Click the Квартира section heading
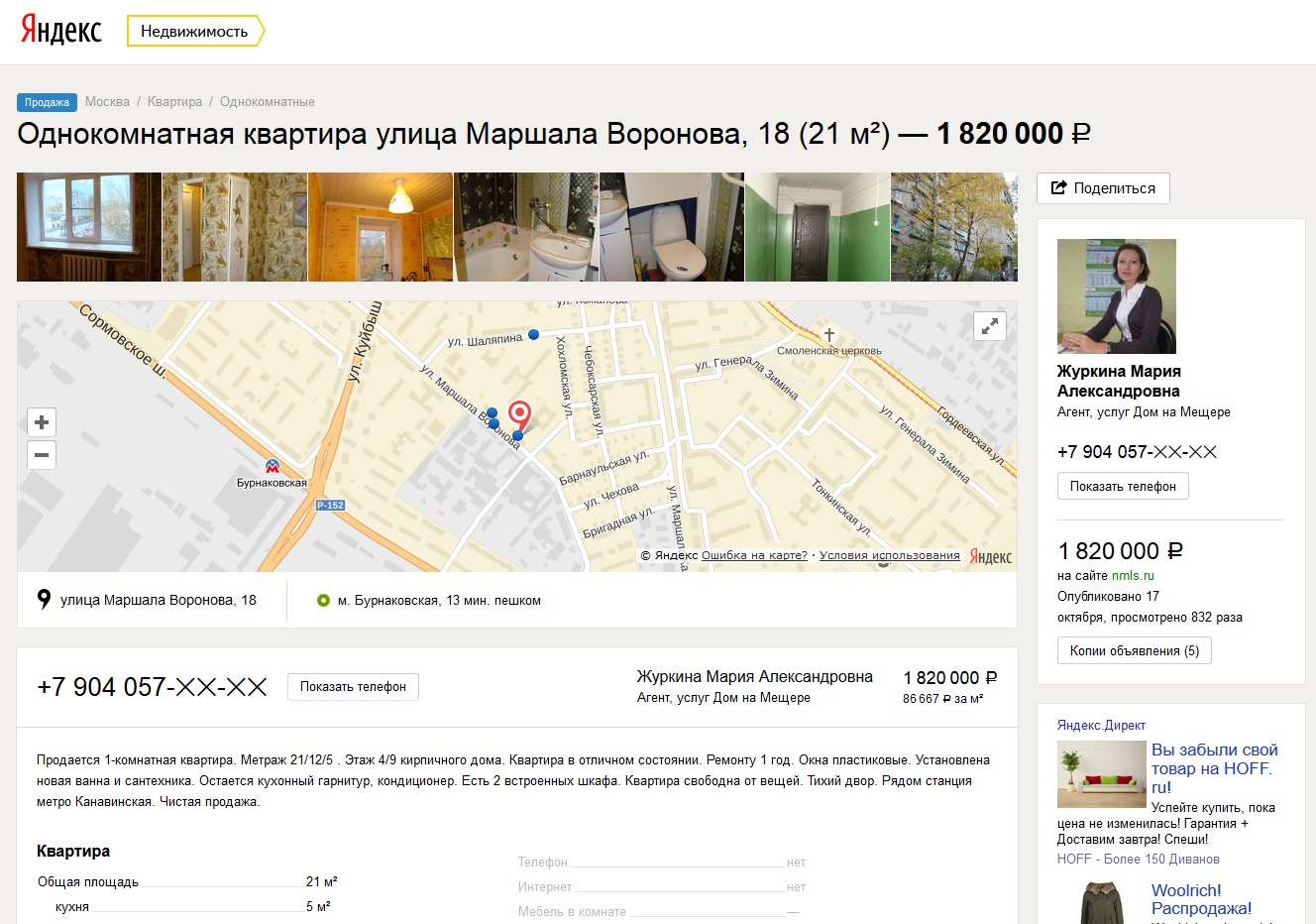Viewport: 1316px width, 924px height. [x=73, y=851]
